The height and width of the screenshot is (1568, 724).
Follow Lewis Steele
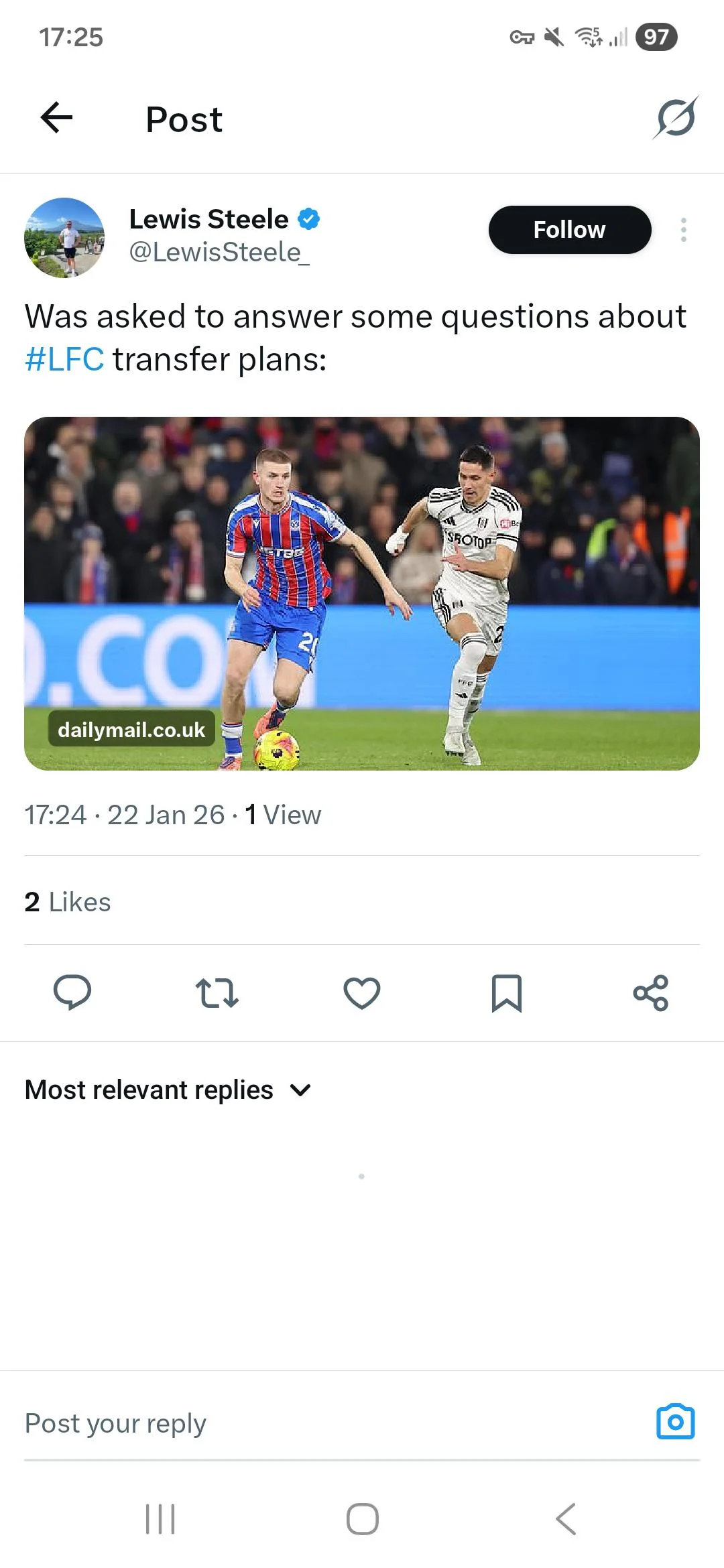click(569, 230)
